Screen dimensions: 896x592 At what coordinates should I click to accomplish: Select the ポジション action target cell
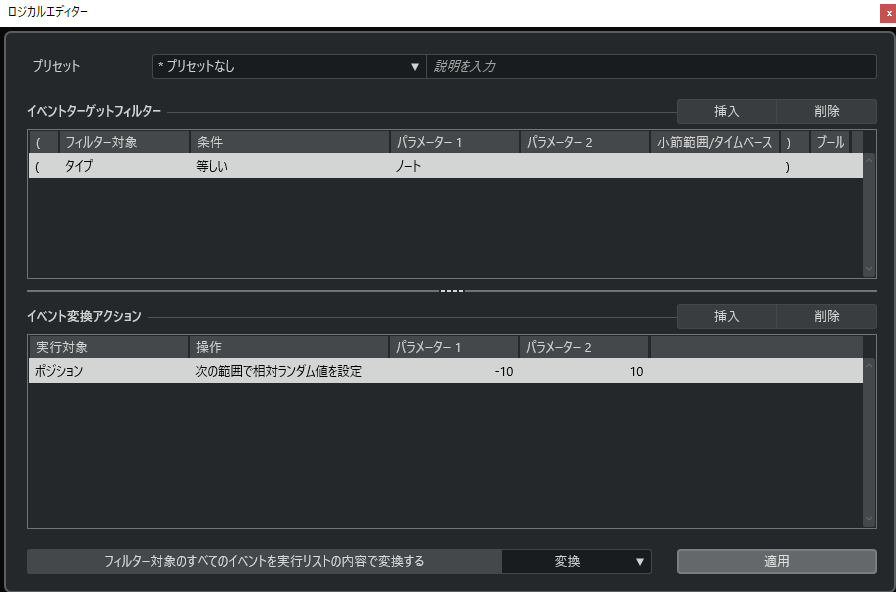pyautogui.click(x=109, y=371)
